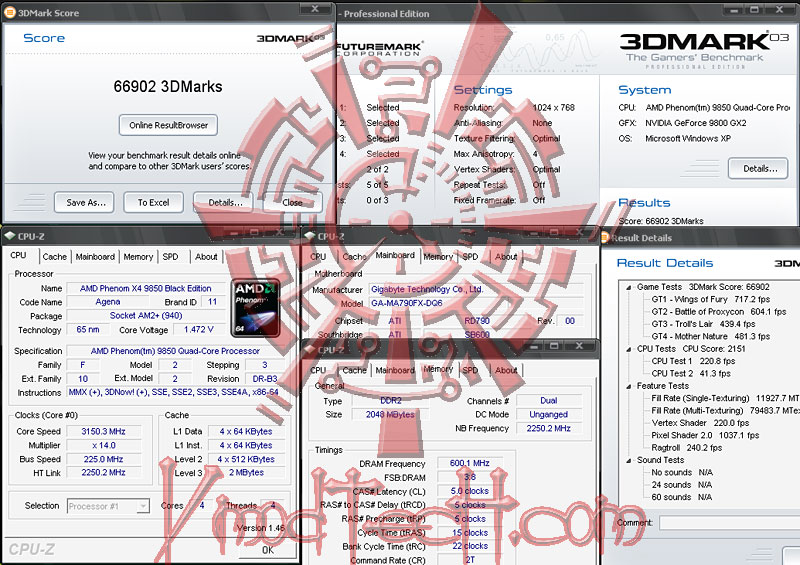Select SPD tab in left CPU-Z
The height and width of the screenshot is (565, 800).
170,257
